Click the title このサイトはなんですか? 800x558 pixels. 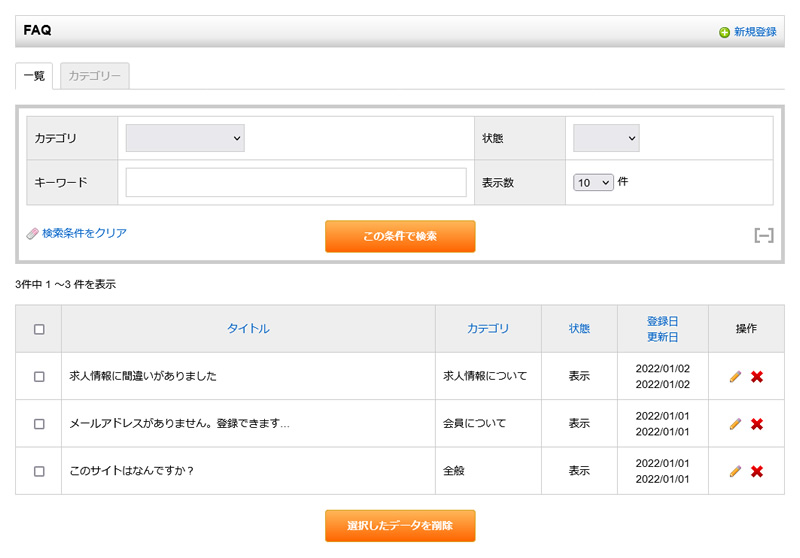pos(132,471)
